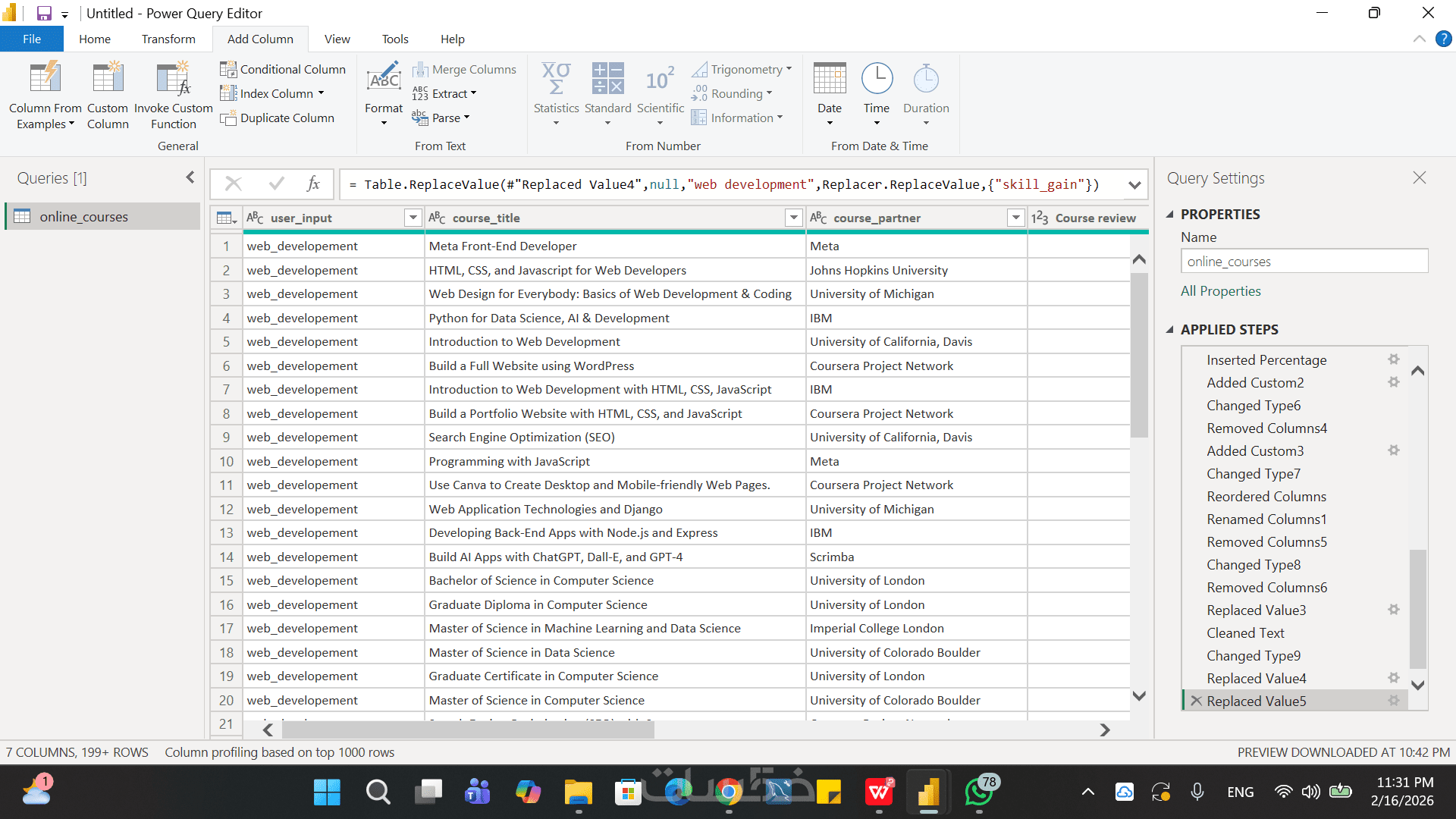Collapse the PROPERTIES section
The image size is (1456, 819).
[1170, 215]
